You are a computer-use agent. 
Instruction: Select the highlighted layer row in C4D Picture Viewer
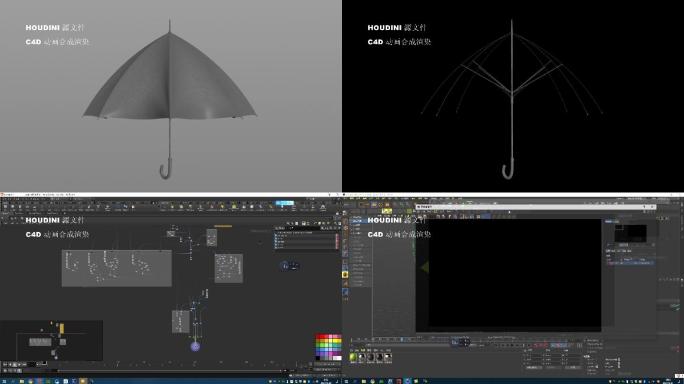tap(631, 263)
